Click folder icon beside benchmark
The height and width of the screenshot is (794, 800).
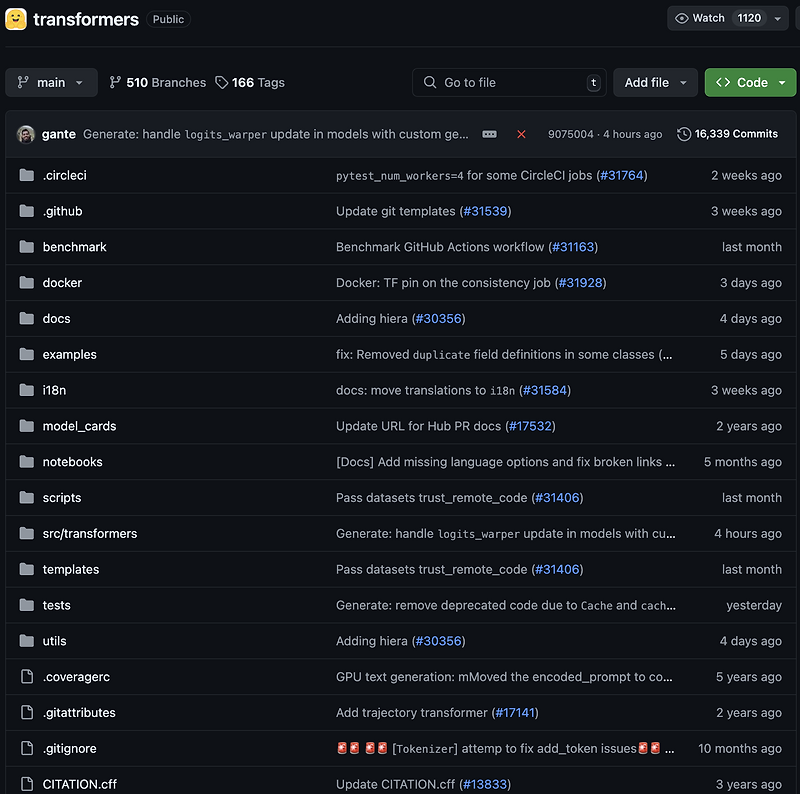[27, 246]
